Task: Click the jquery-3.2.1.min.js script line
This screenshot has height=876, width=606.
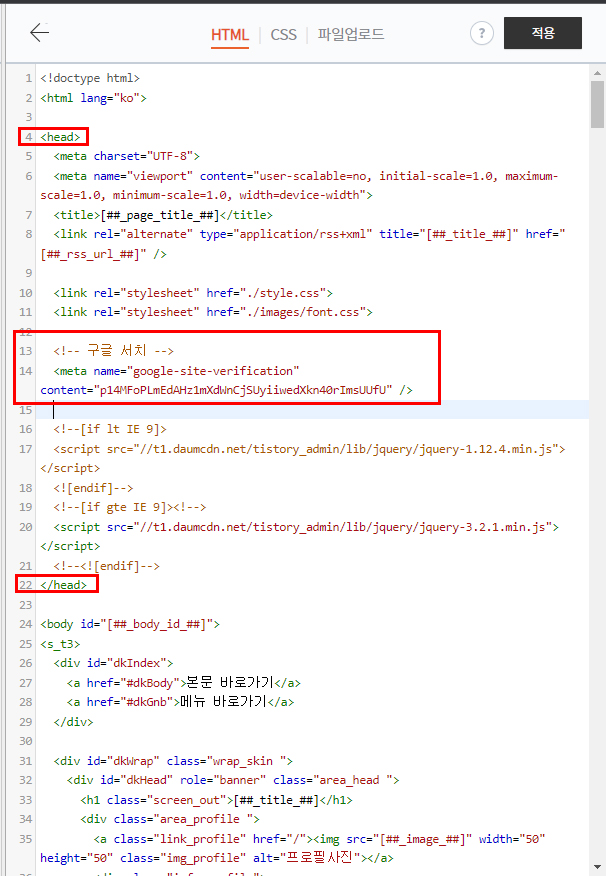Action: coord(299,536)
